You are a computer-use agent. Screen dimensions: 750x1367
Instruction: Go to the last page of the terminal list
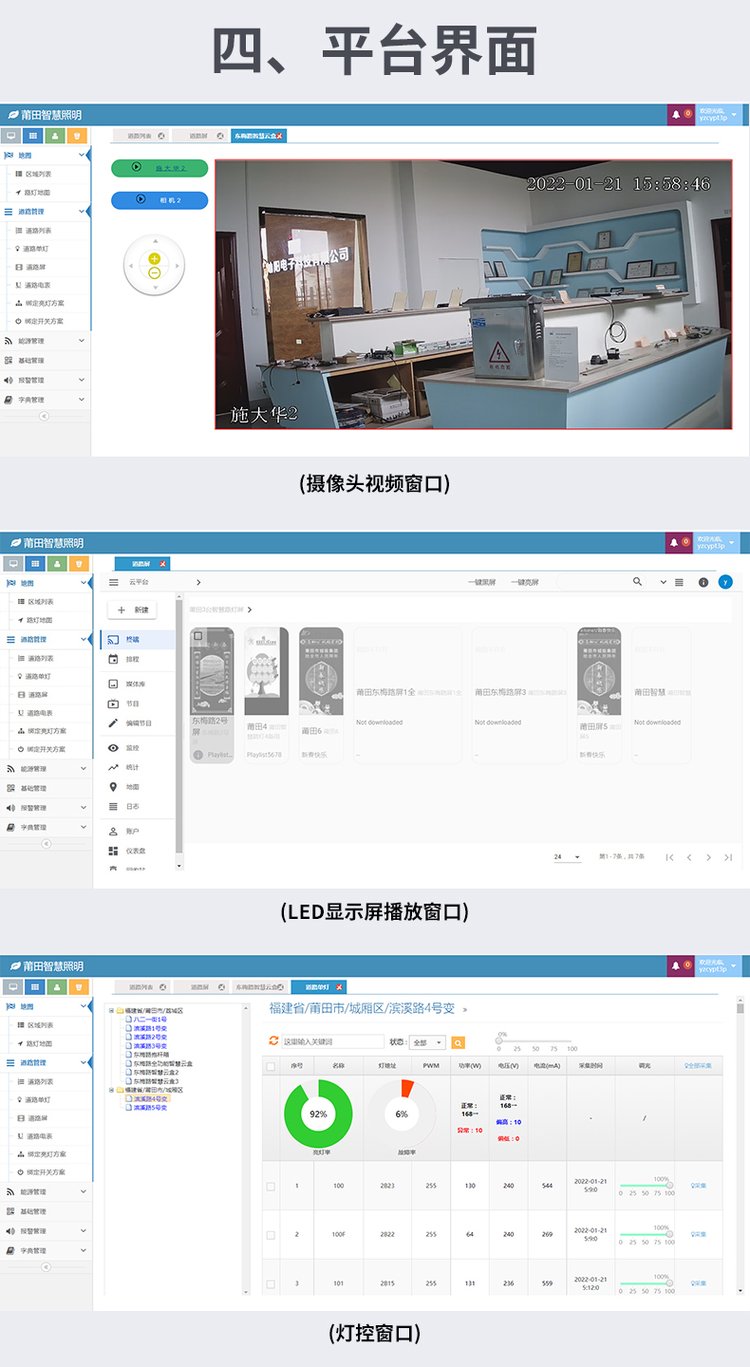coord(728,857)
